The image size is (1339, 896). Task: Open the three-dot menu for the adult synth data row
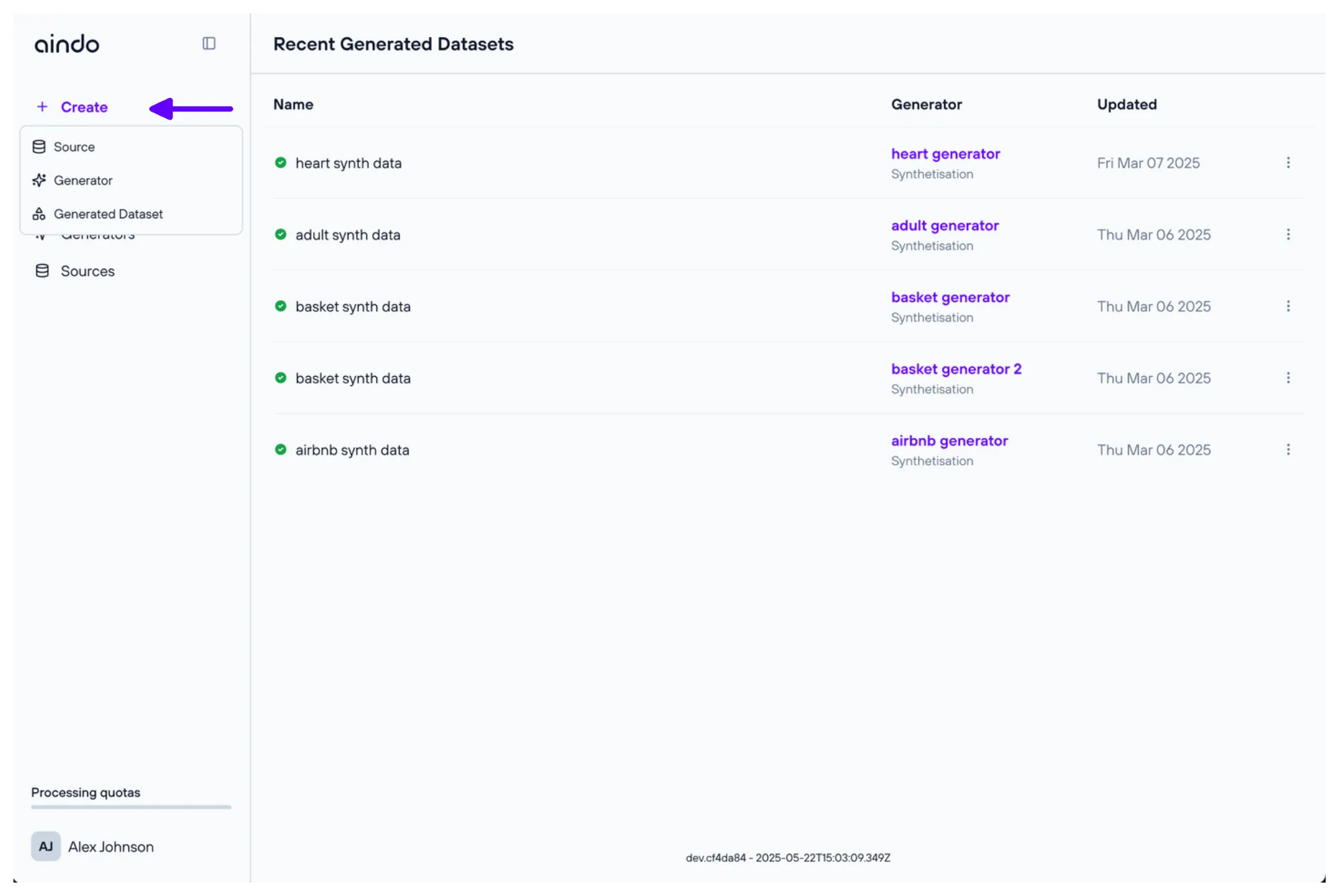point(1288,234)
